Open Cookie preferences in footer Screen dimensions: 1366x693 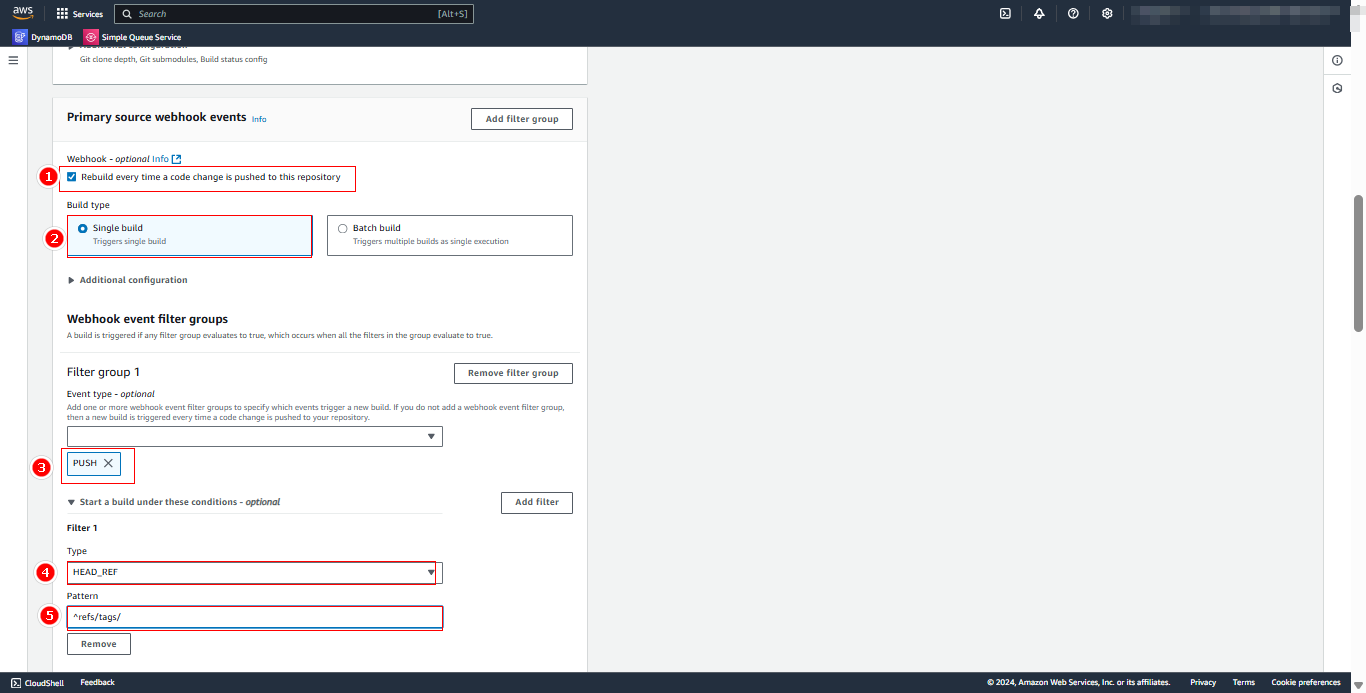[1306, 682]
